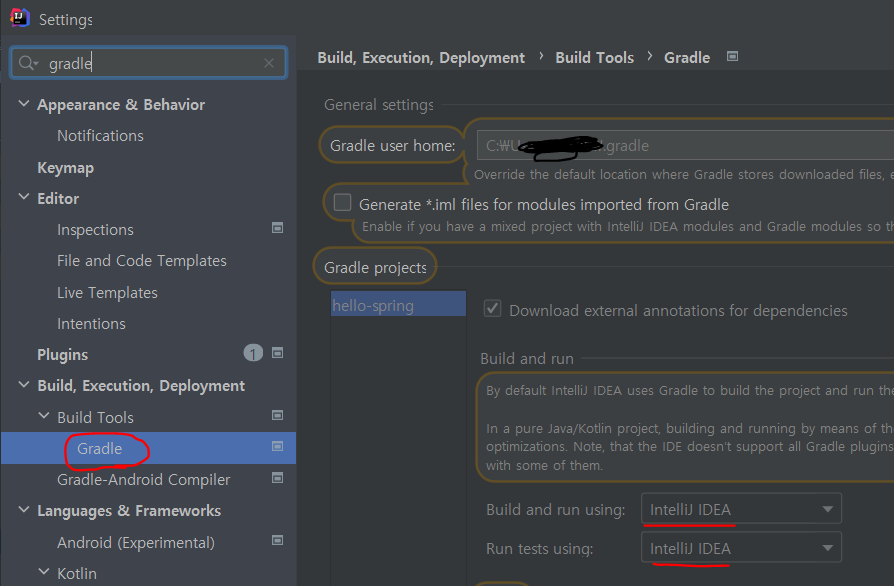The width and height of the screenshot is (894, 586).
Task: Open the Run tests using dropdown
Action: (741, 548)
